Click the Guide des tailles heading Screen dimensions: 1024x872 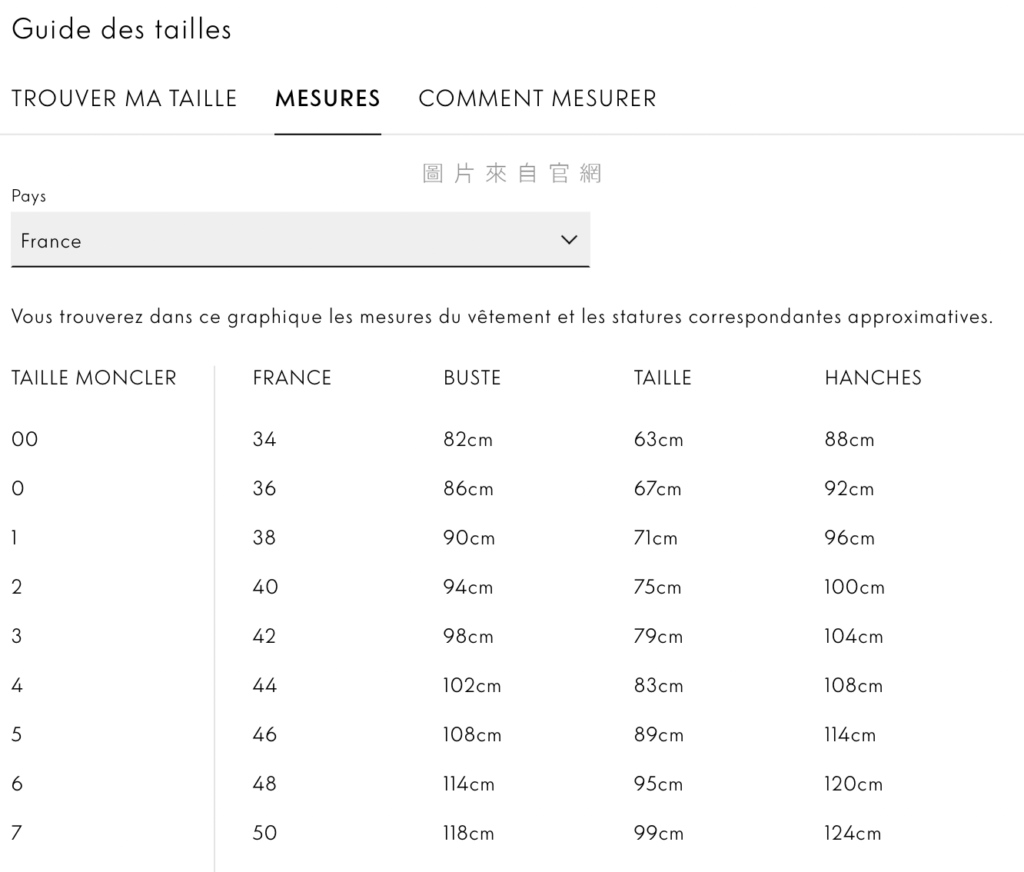121,30
